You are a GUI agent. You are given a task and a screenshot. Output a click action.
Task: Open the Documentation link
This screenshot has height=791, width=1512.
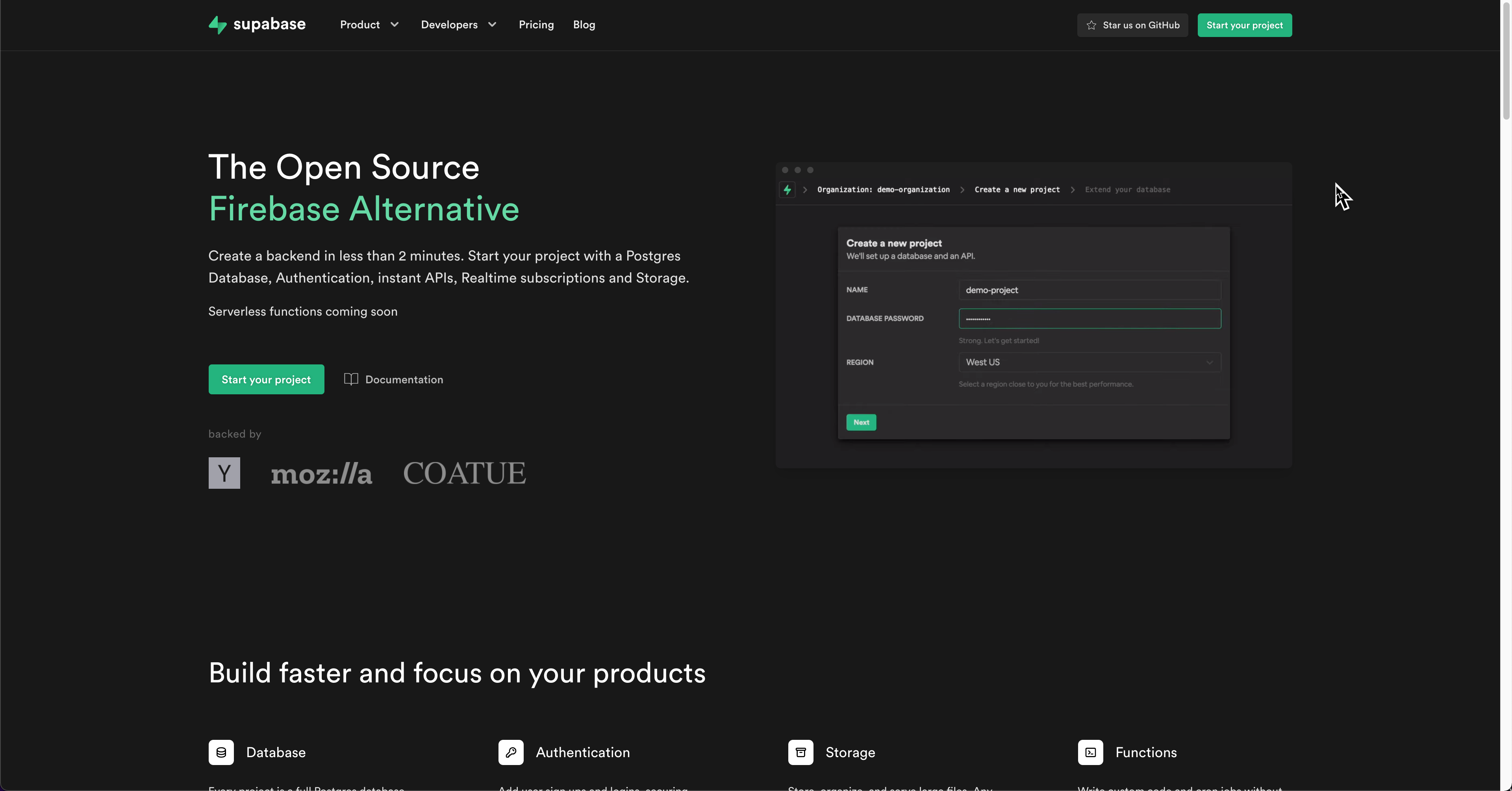[393, 379]
